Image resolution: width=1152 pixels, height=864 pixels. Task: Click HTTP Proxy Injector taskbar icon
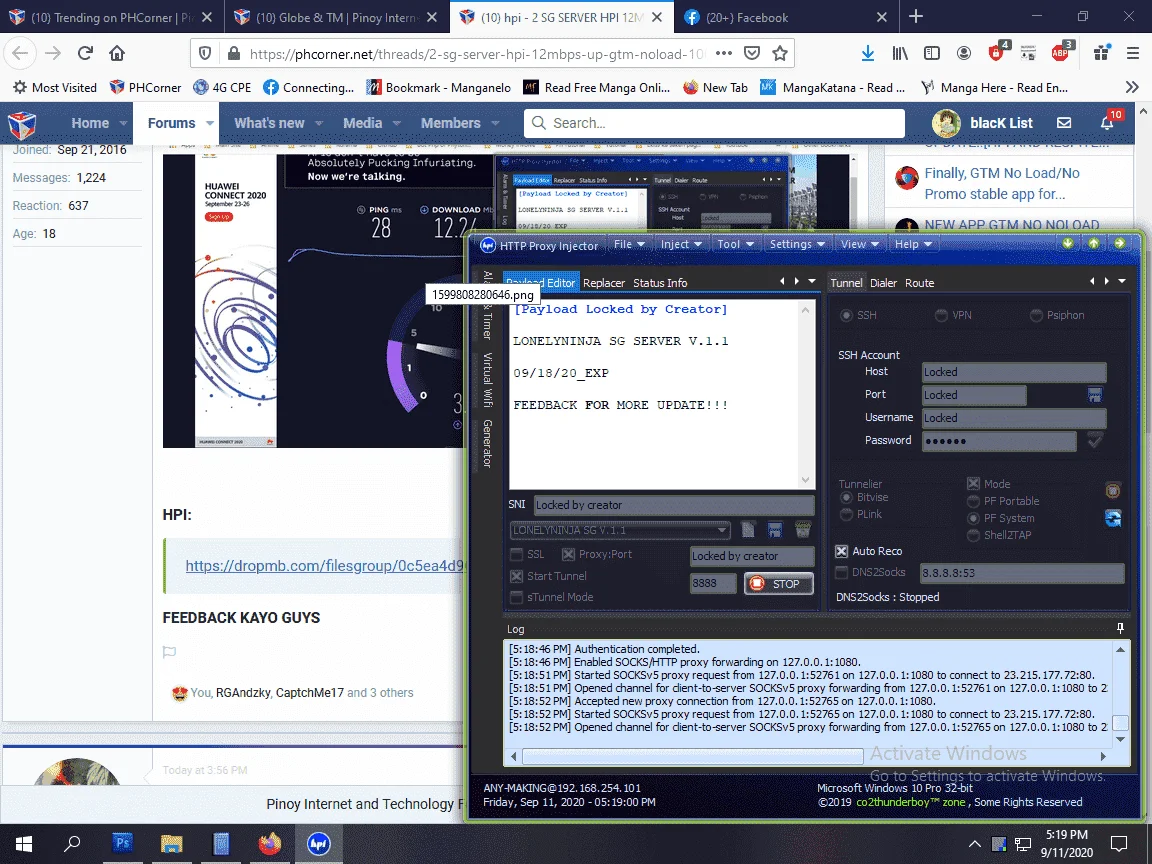pyautogui.click(x=318, y=843)
